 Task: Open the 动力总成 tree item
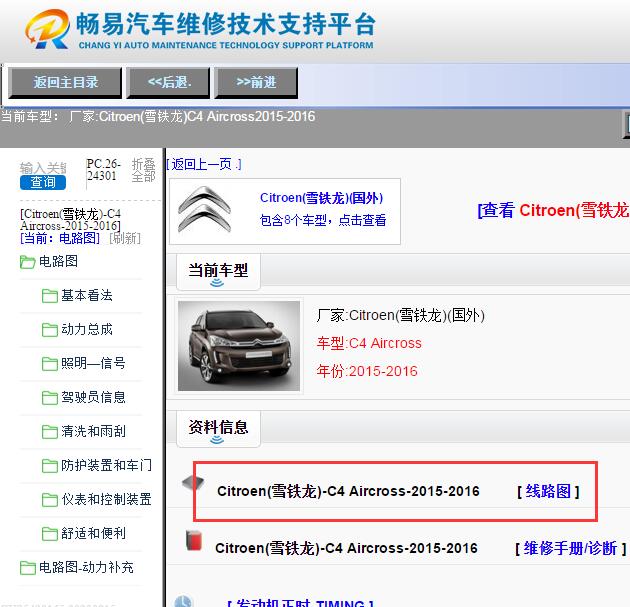point(87,329)
